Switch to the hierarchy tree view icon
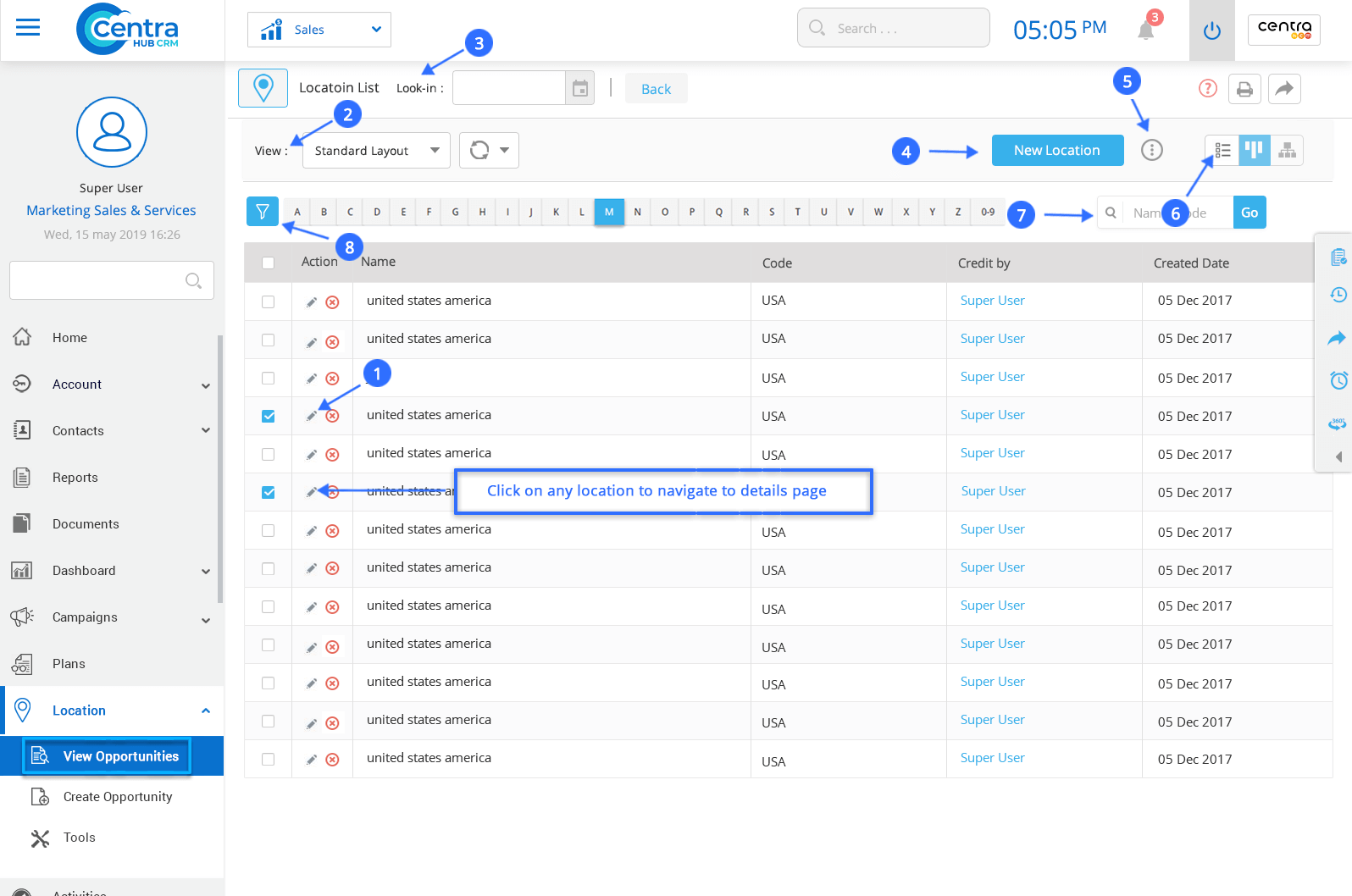This screenshot has width=1352, height=896. [x=1287, y=151]
